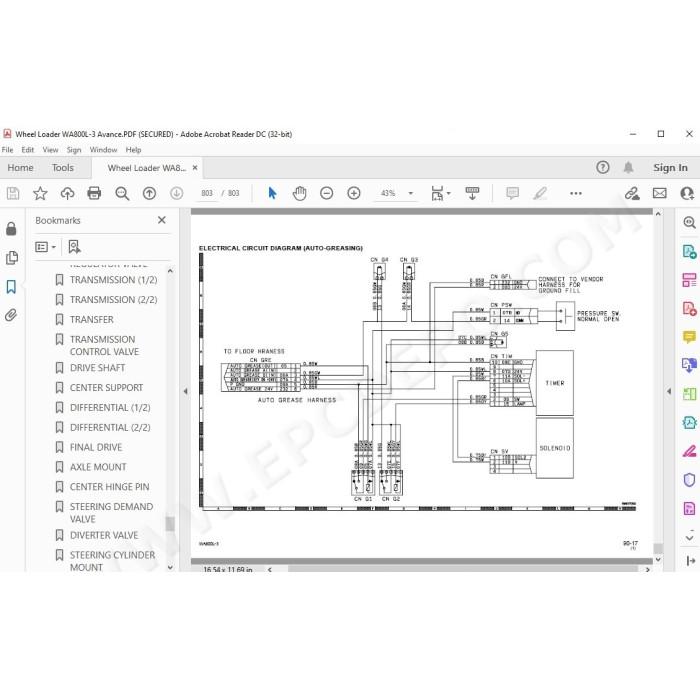
Task: Switch to the Tools tab
Action: tap(62, 168)
